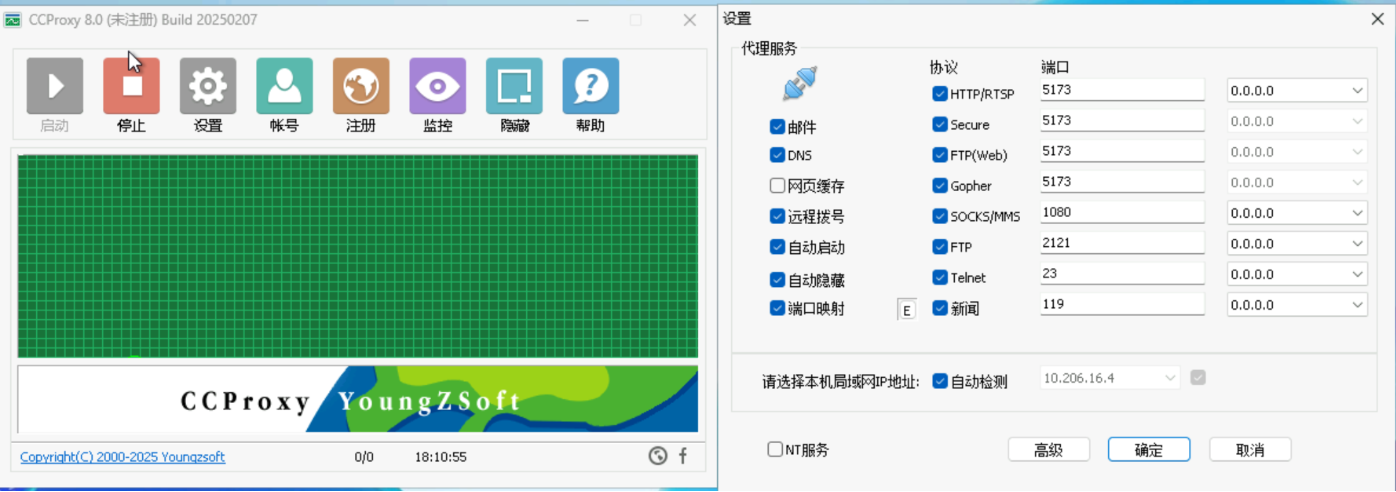Toggle the 远程拨号 checkbox
The image size is (1396, 492).
point(777,216)
